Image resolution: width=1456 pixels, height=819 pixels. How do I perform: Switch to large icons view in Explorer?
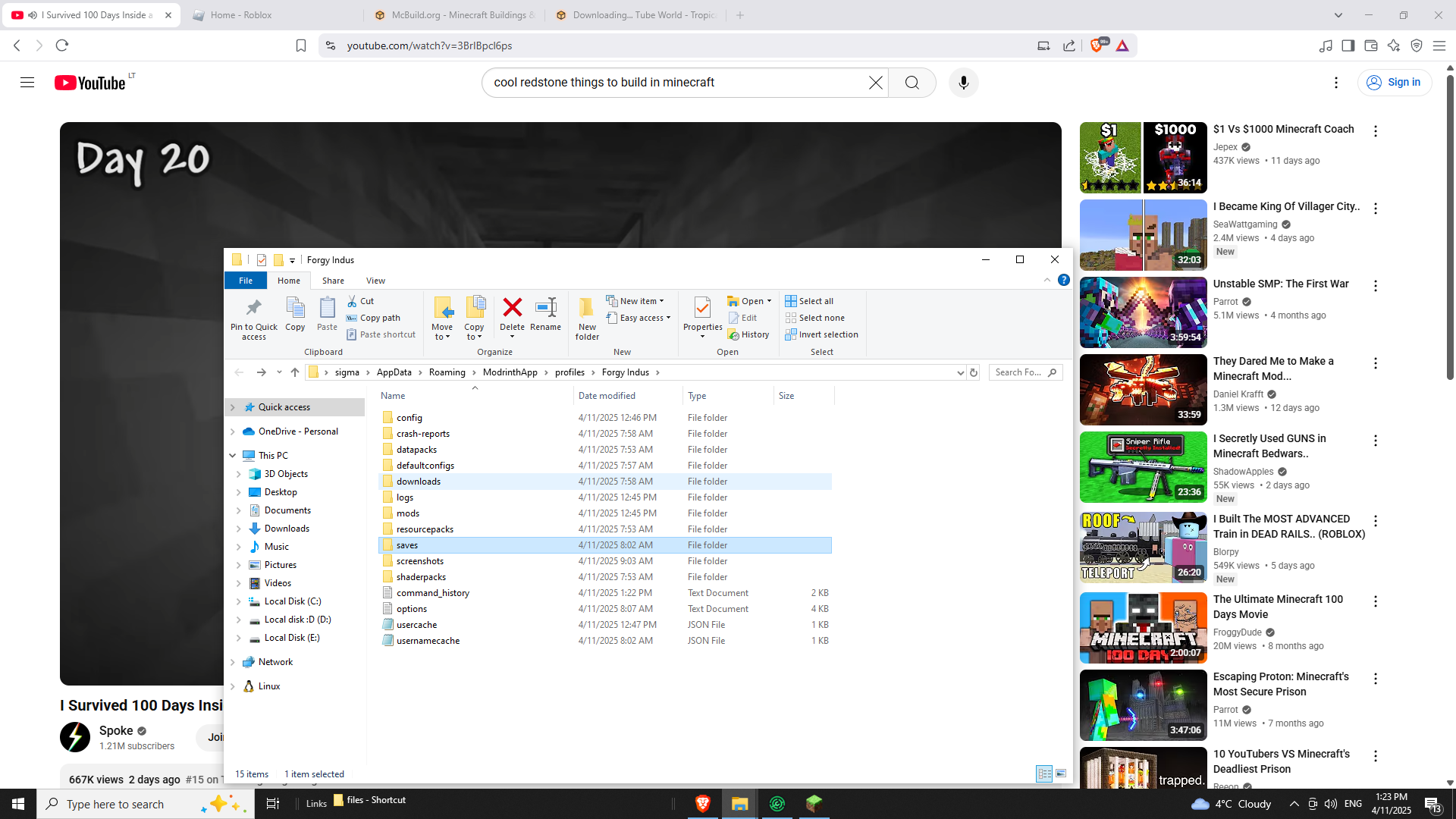tap(1061, 773)
